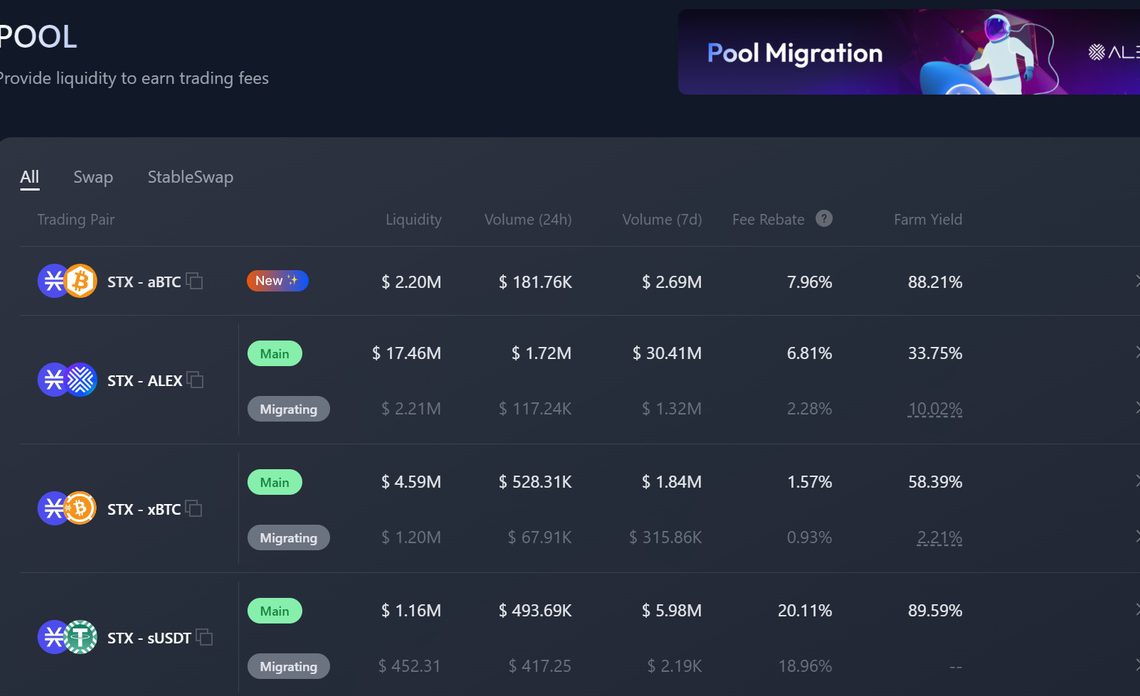Switch to the All pools tab

pyautogui.click(x=29, y=177)
